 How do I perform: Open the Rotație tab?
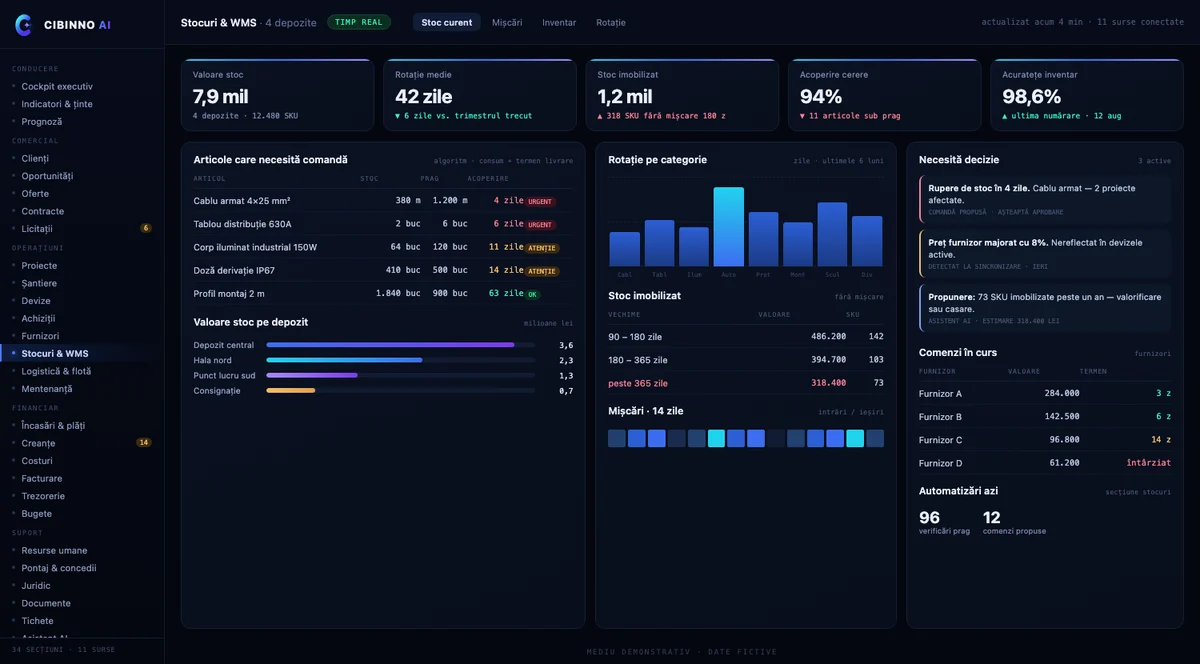point(611,22)
